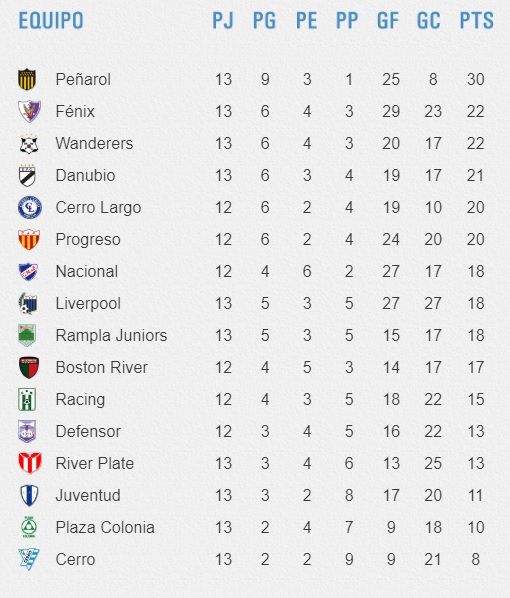Sort table by GF header
Screen dimensions: 510x598
coord(388,21)
